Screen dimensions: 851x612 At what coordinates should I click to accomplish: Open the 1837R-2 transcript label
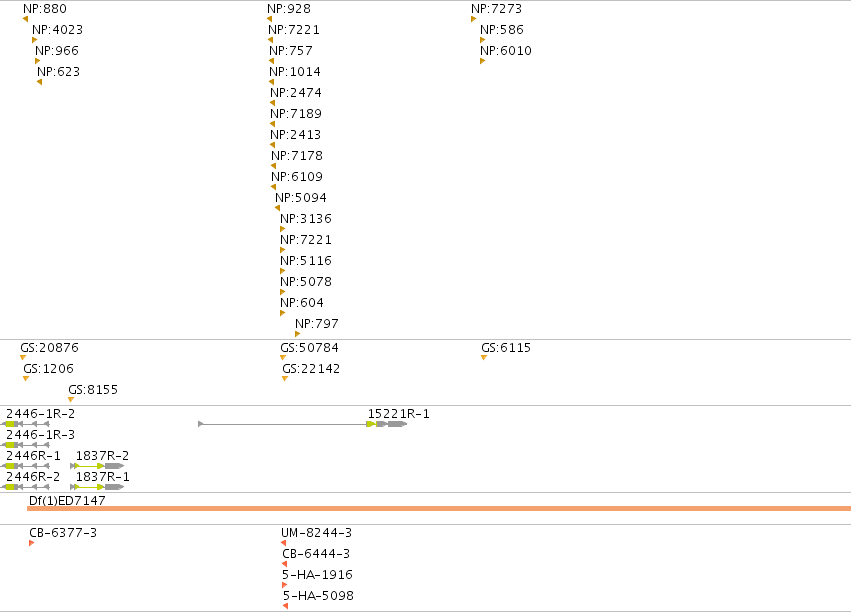click(x=103, y=456)
